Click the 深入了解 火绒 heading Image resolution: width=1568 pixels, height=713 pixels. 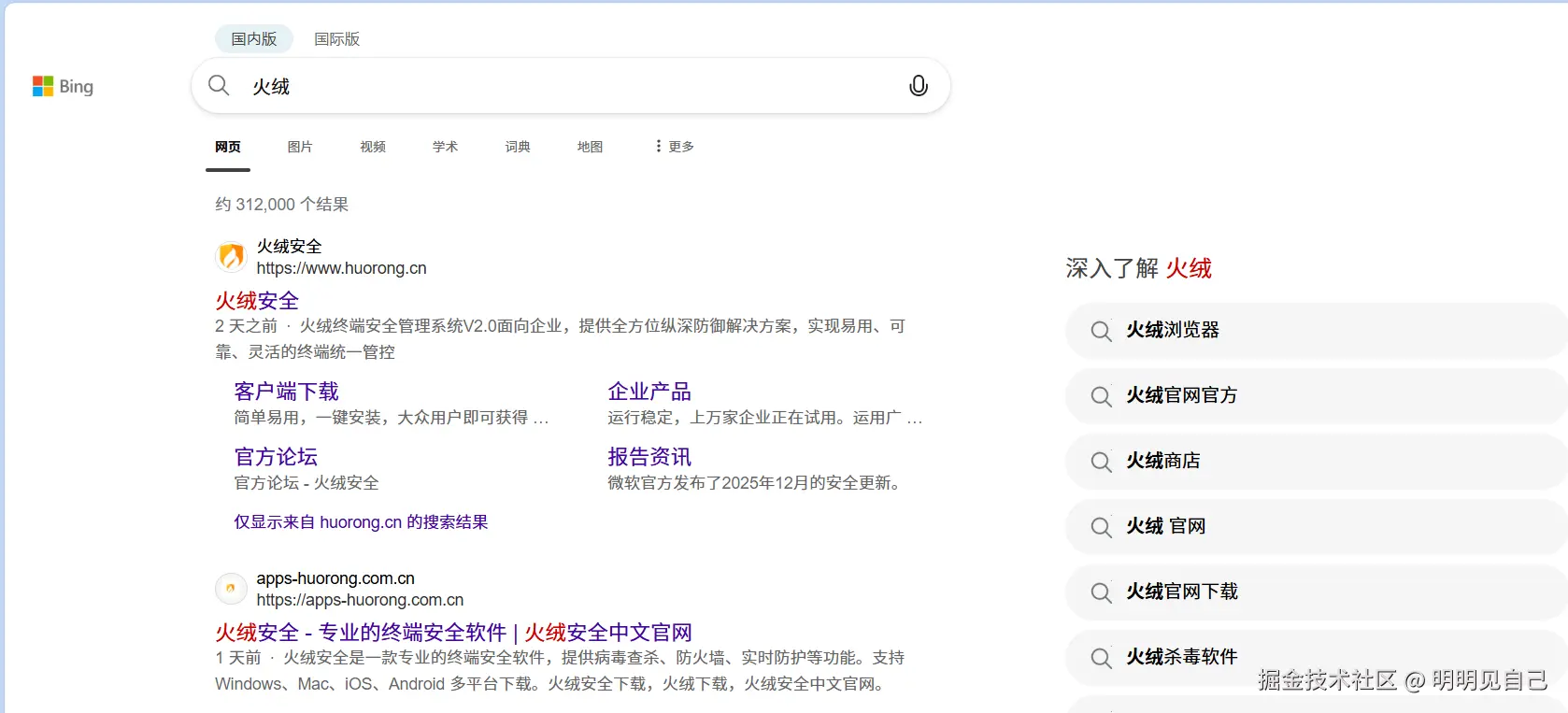pyautogui.click(x=1138, y=269)
